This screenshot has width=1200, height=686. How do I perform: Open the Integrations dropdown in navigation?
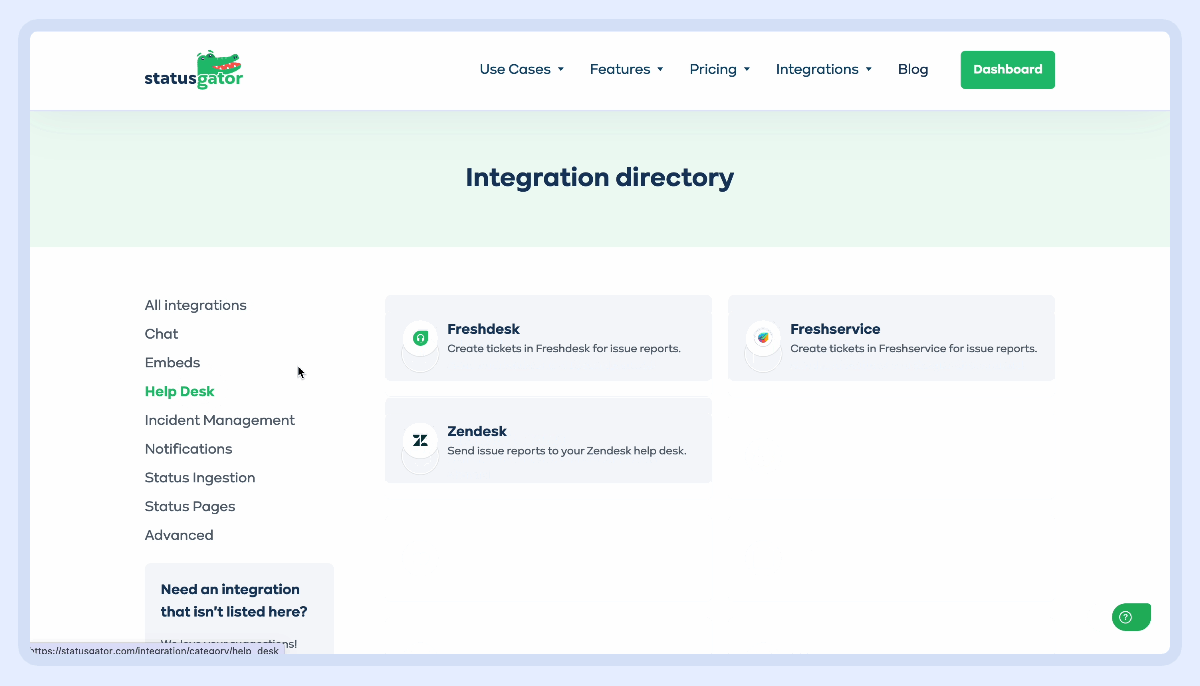click(823, 70)
